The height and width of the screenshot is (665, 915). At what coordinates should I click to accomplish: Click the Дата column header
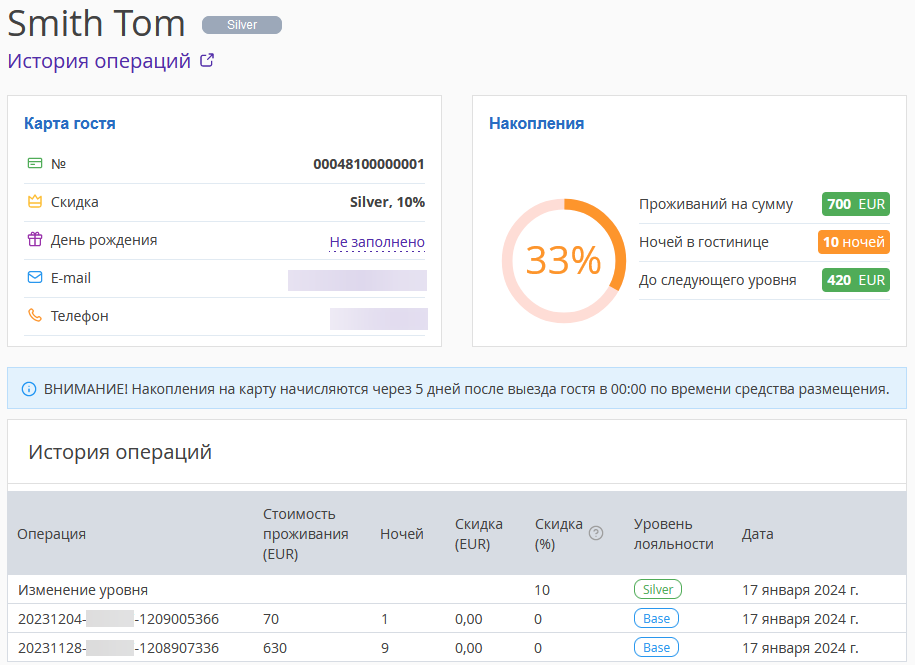coord(757,534)
